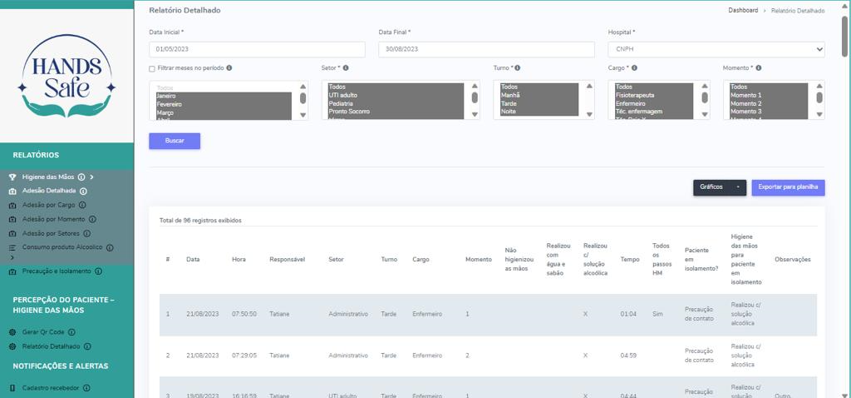Click down arrow of months list
The width and height of the screenshot is (851, 398).
(303, 115)
